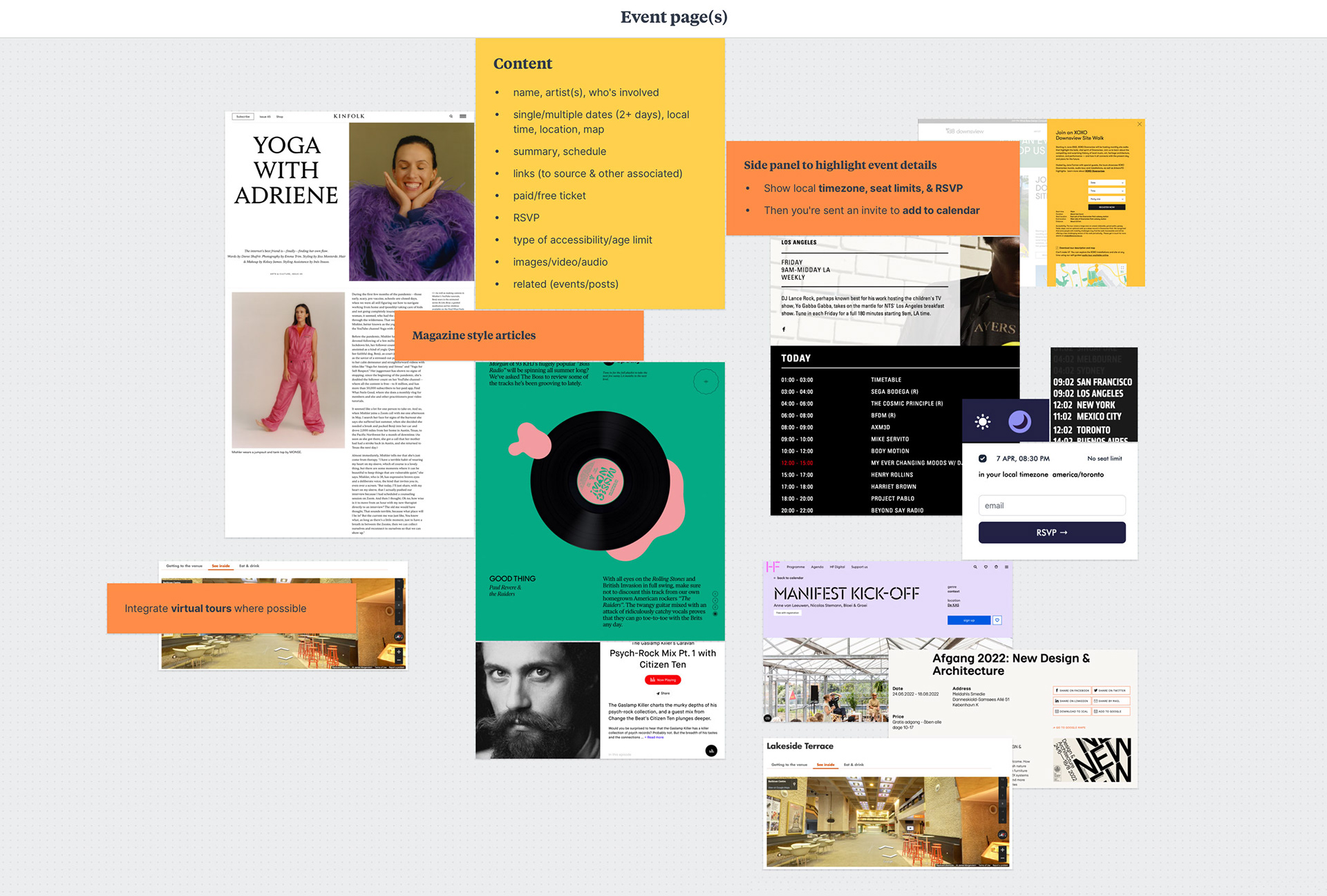The width and height of the screenshot is (1327, 896).
Task: Select the filled pagination dot on green page
Action: pos(715,613)
